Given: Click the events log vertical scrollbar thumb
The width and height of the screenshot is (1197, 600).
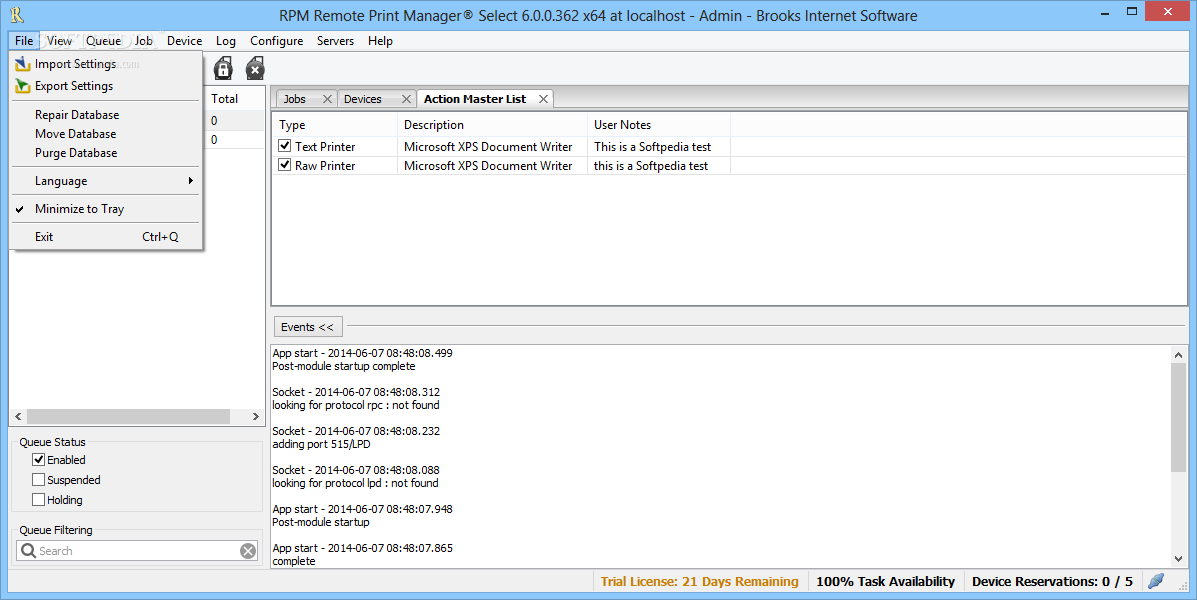Looking at the screenshot, I should [1178, 416].
